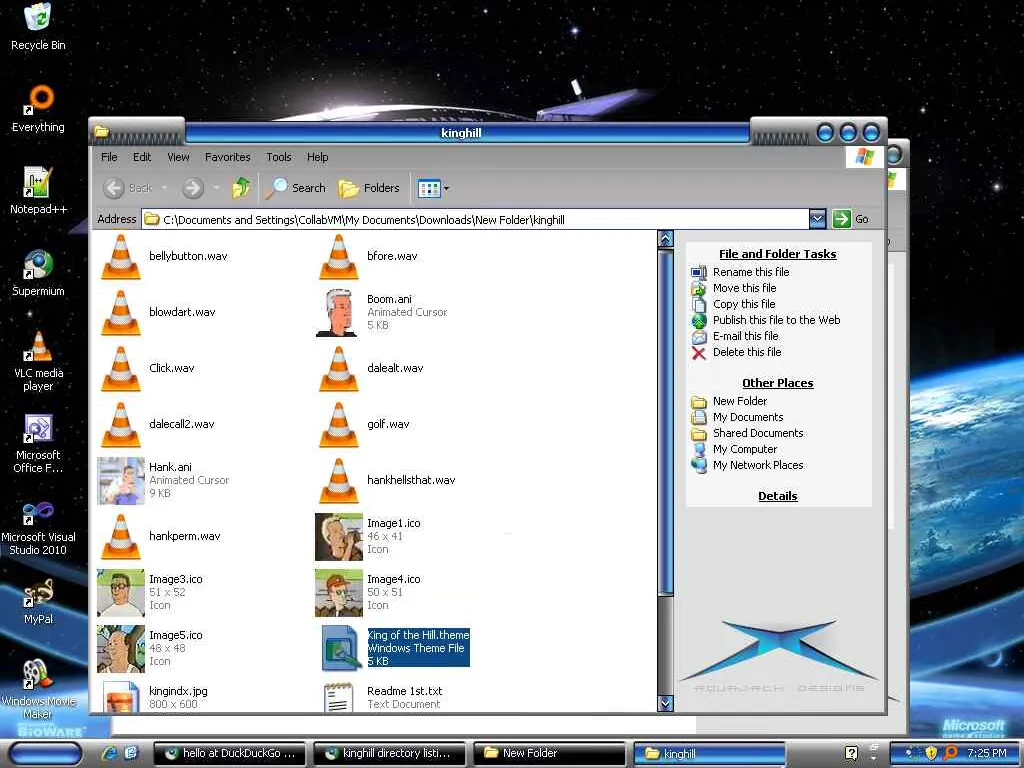Click Publish this file to the Web
The height and width of the screenshot is (768, 1024).
[x=776, y=320]
